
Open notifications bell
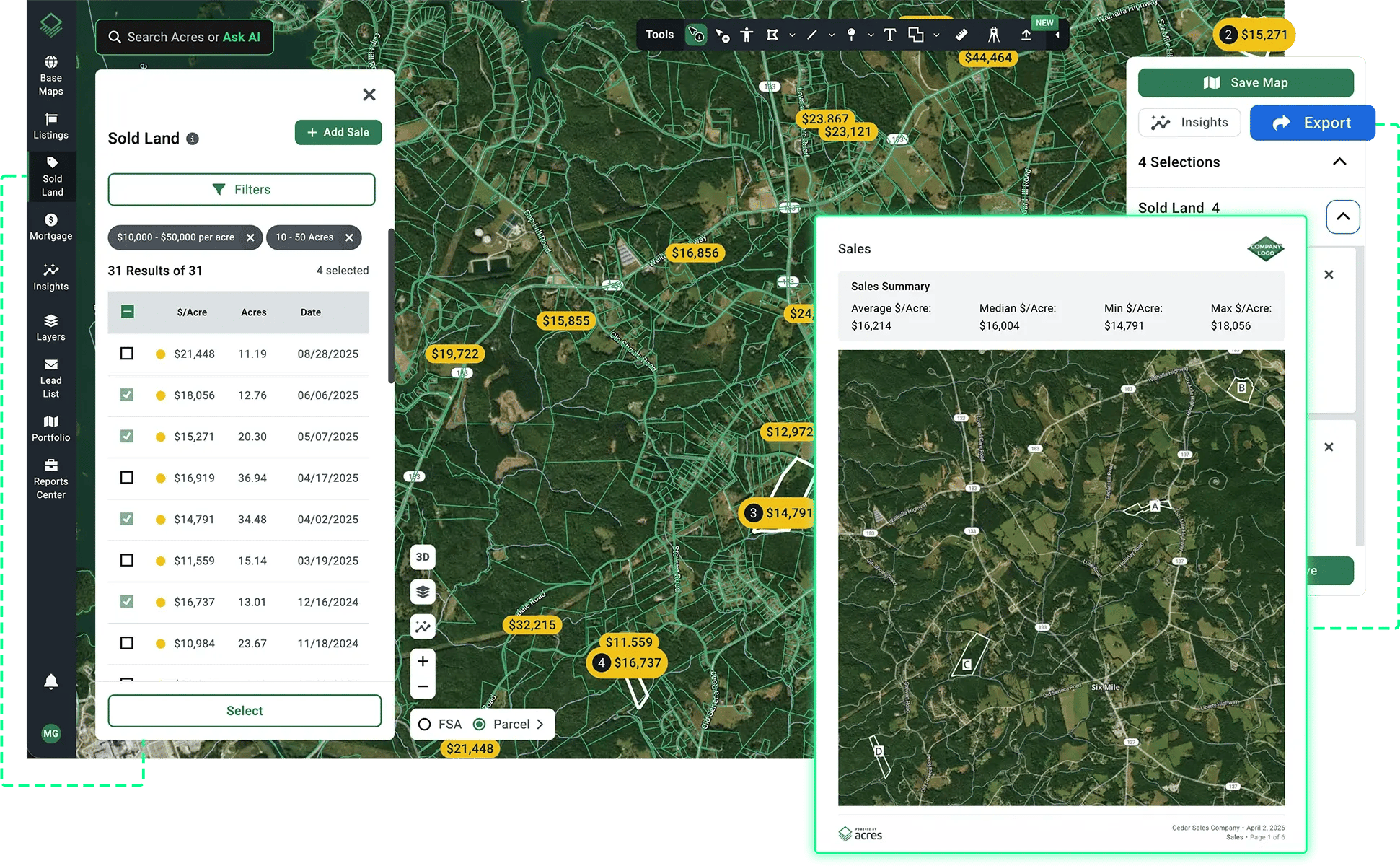pyautogui.click(x=50, y=682)
